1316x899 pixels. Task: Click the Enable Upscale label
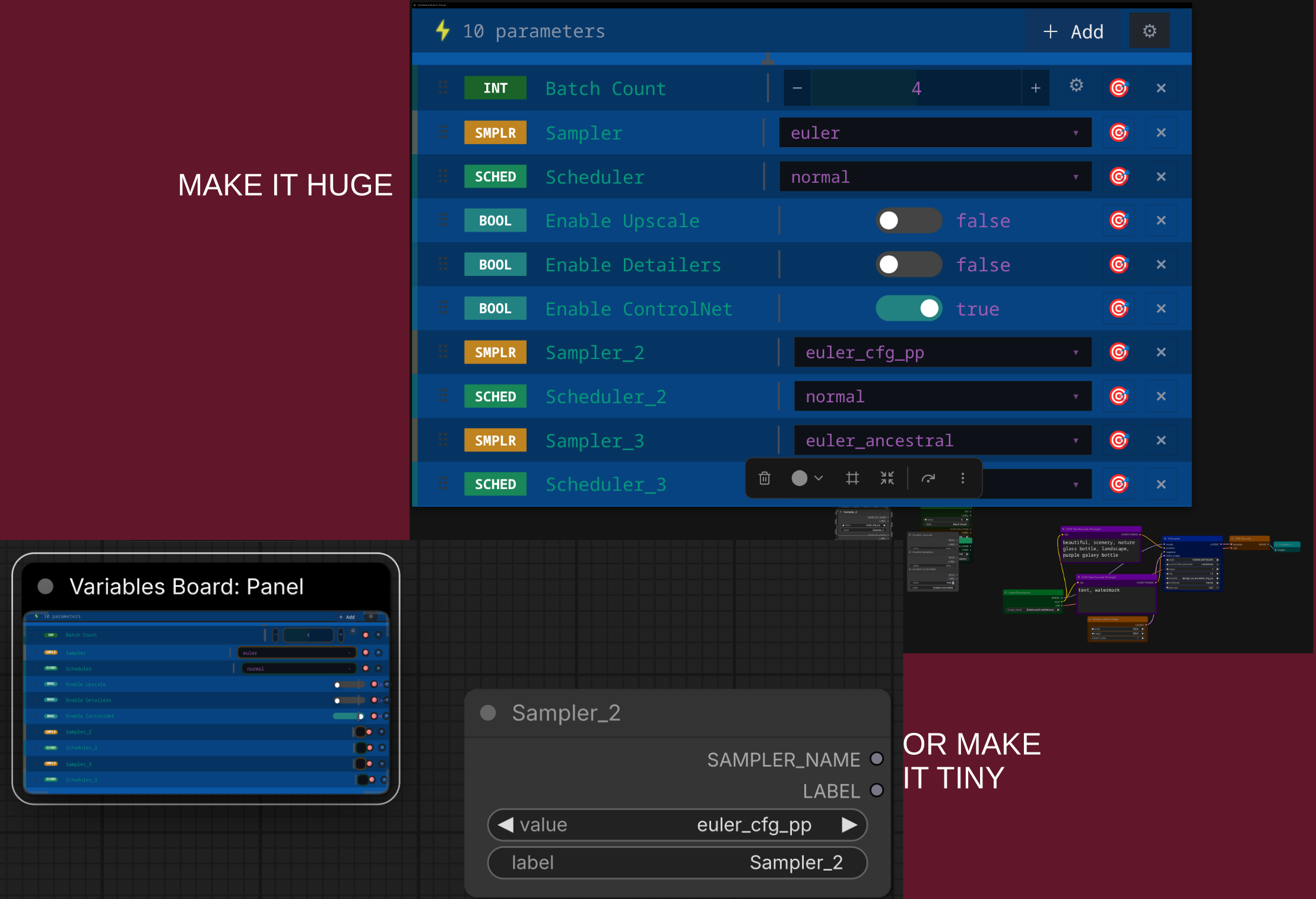pyautogui.click(x=622, y=221)
